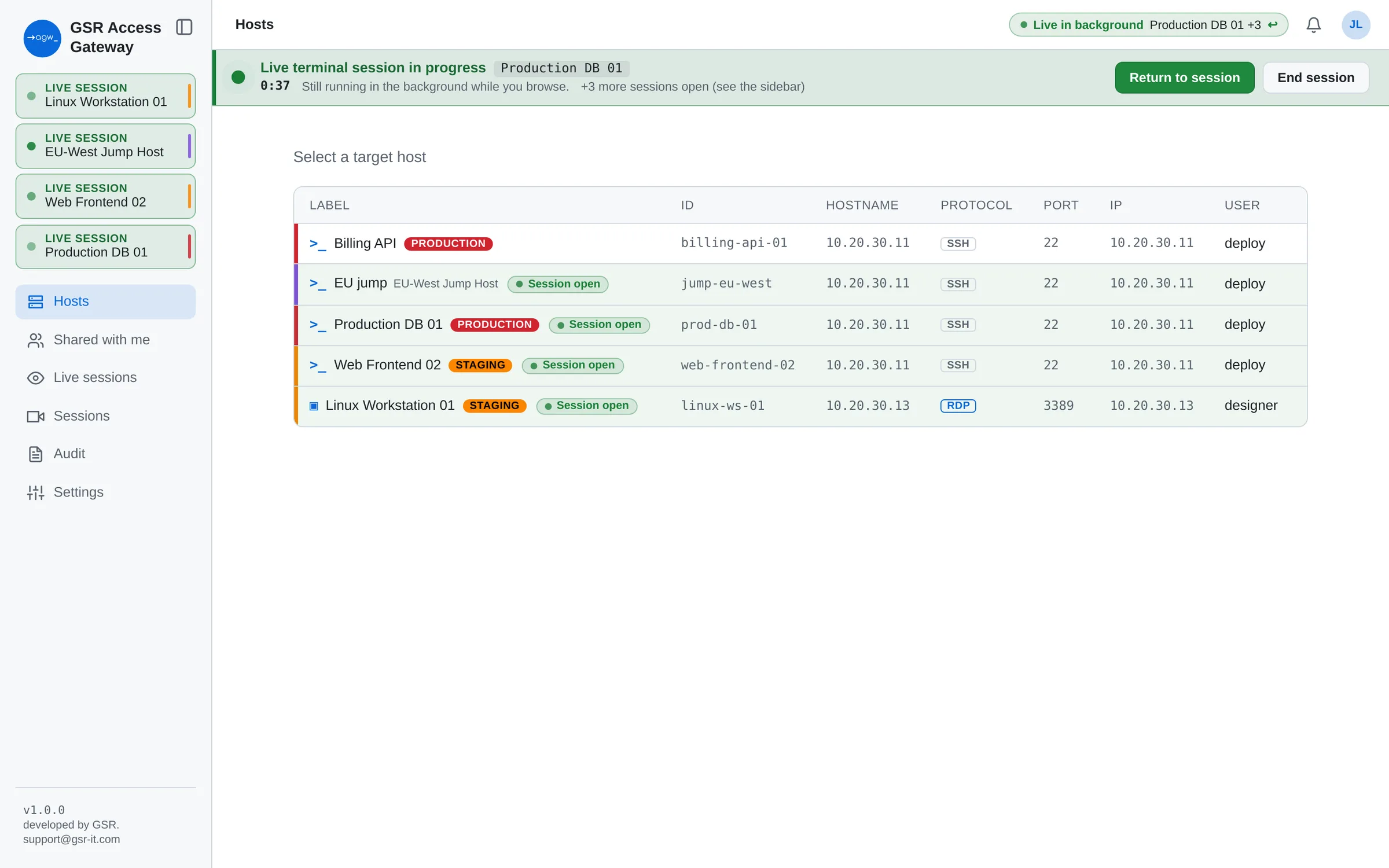Screen dimensions: 1389x868
Task: Click the Linux Workstation 01 desktop icon
Action: (314, 406)
